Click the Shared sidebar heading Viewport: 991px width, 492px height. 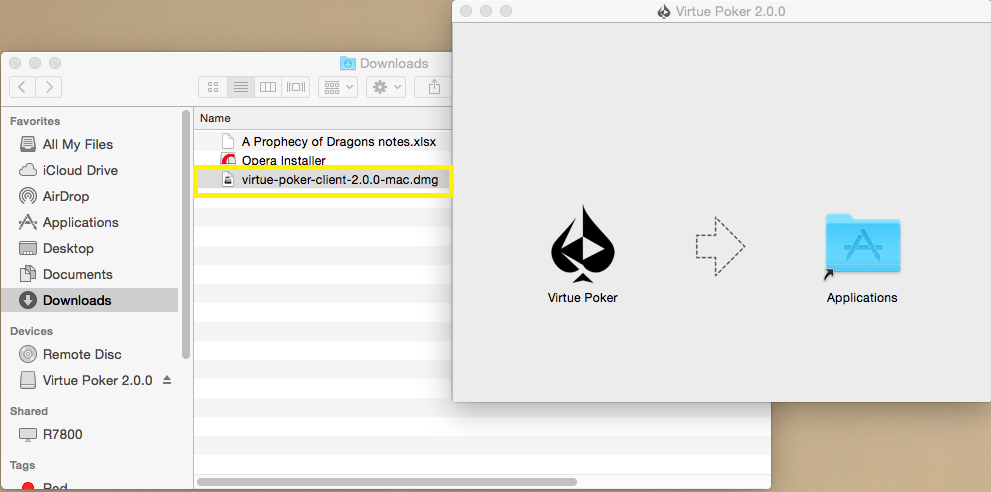point(28,411)
